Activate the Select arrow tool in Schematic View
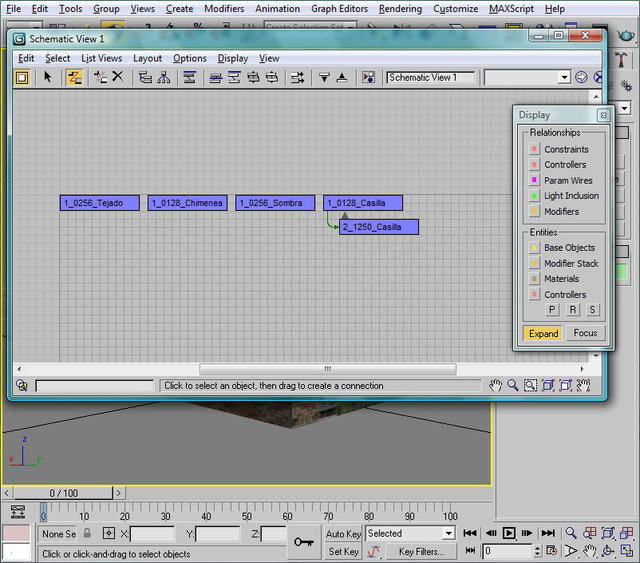 pyautogui.click(x=48, y=77)
